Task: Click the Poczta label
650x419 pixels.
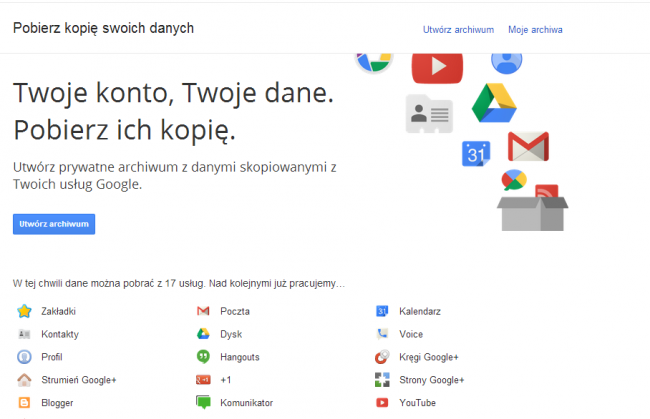Action: coord(235,311)
